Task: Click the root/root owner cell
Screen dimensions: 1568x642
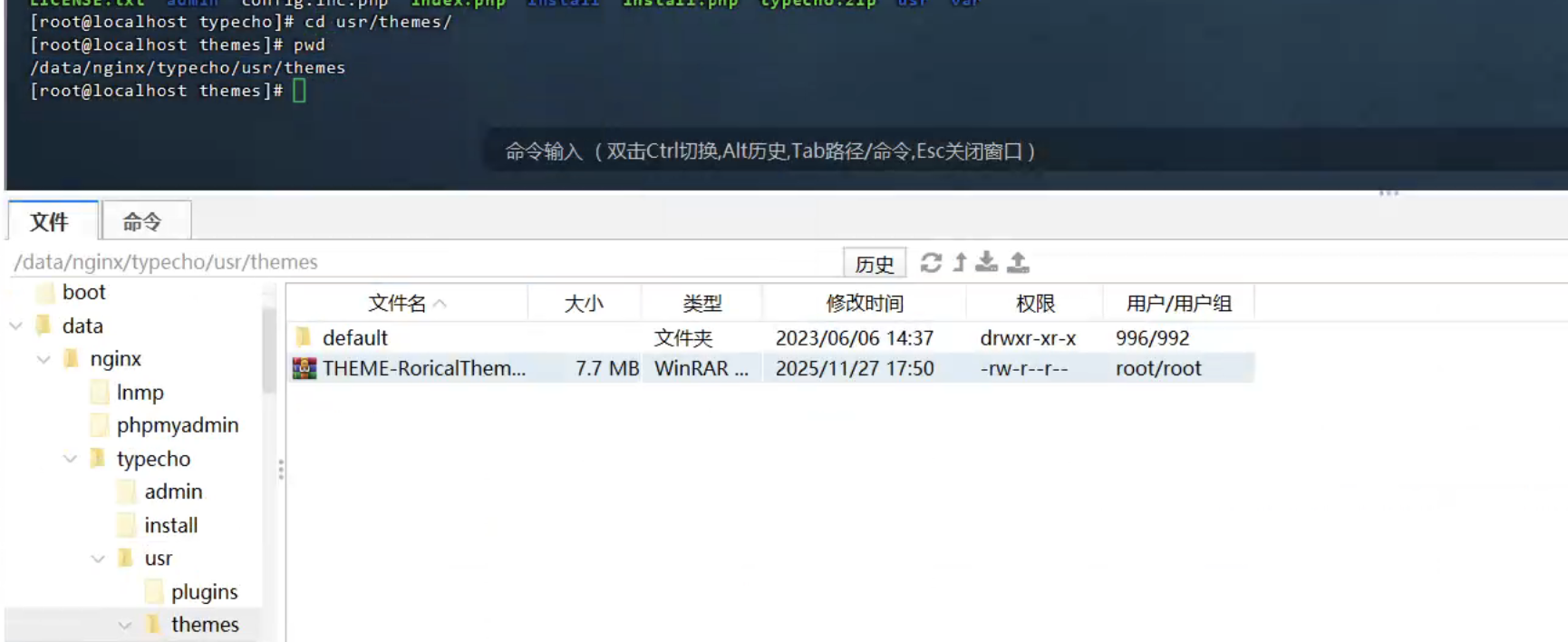Action: tap(1157, 368)
